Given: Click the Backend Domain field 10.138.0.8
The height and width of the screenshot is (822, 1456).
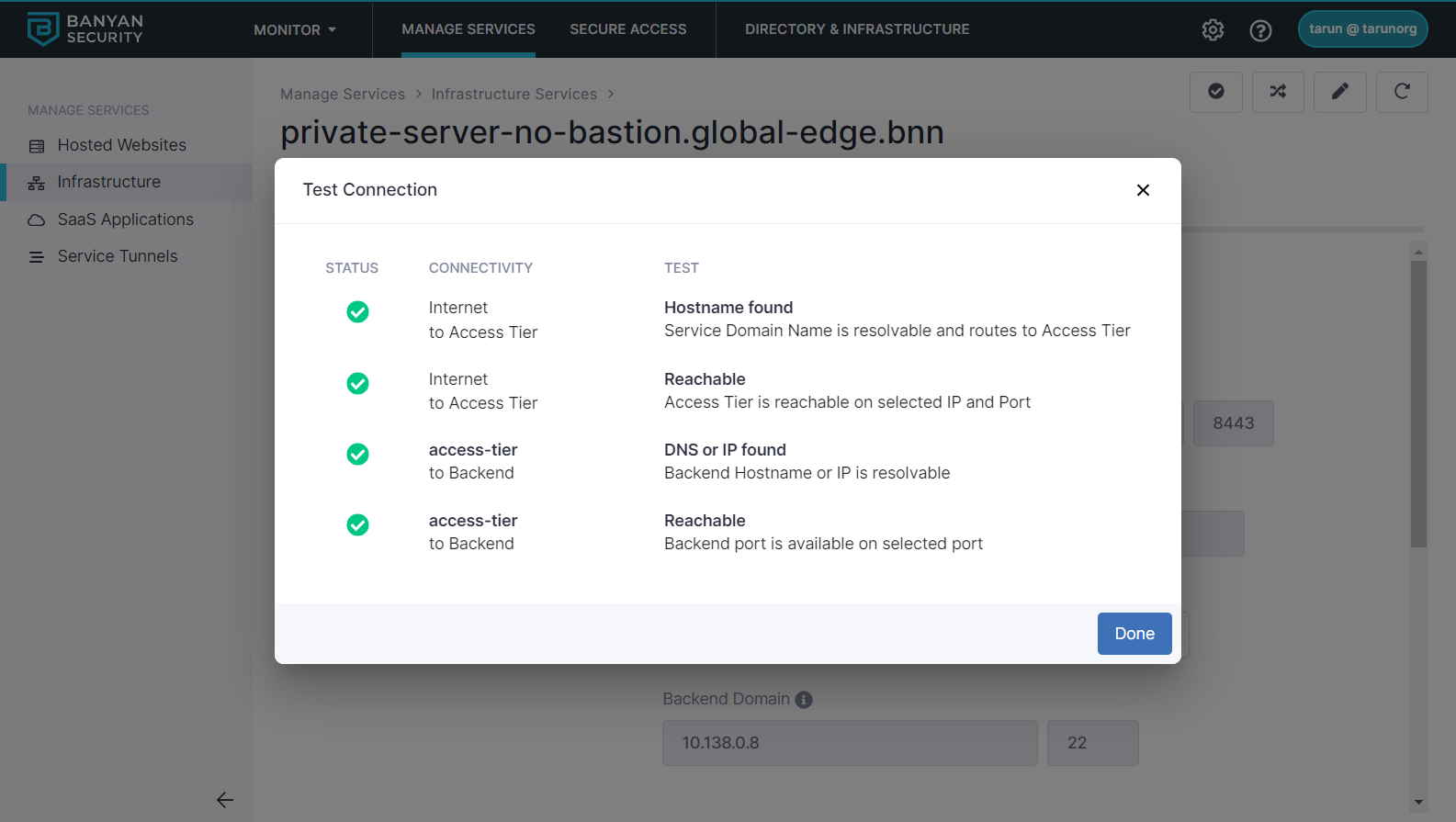Looking at the screenshot, I should point(850,743).
